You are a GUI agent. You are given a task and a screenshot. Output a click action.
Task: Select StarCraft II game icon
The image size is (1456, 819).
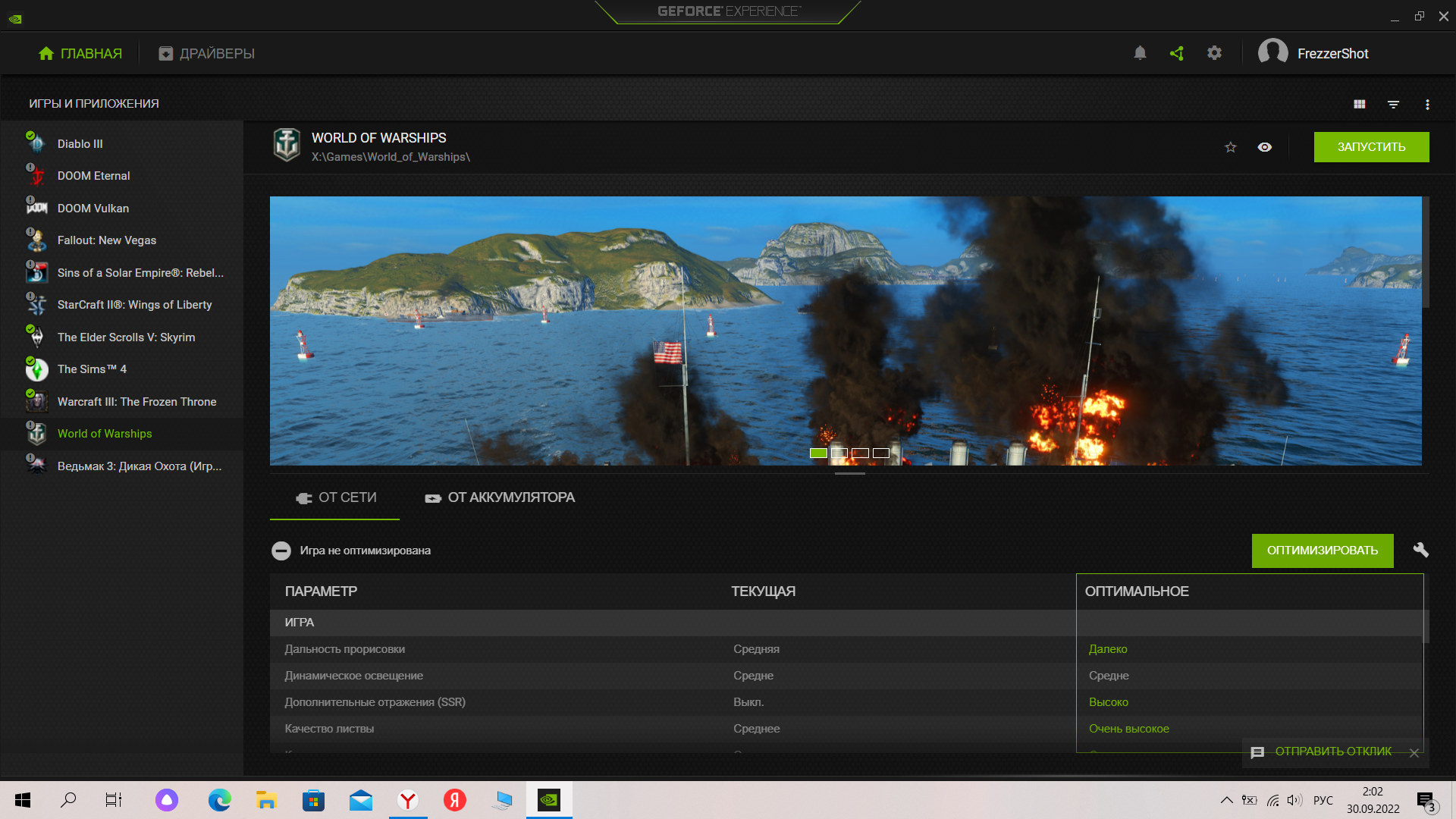36,304
